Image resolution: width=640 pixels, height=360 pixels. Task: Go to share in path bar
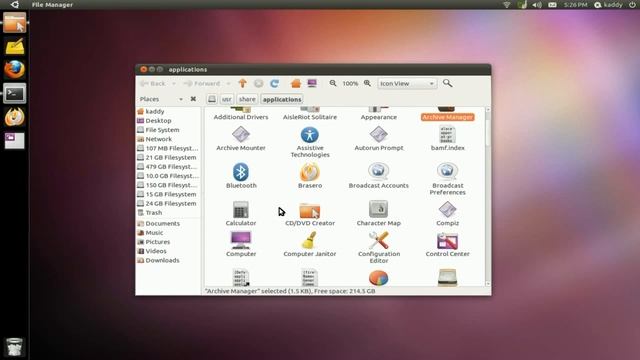click(247, 99)
